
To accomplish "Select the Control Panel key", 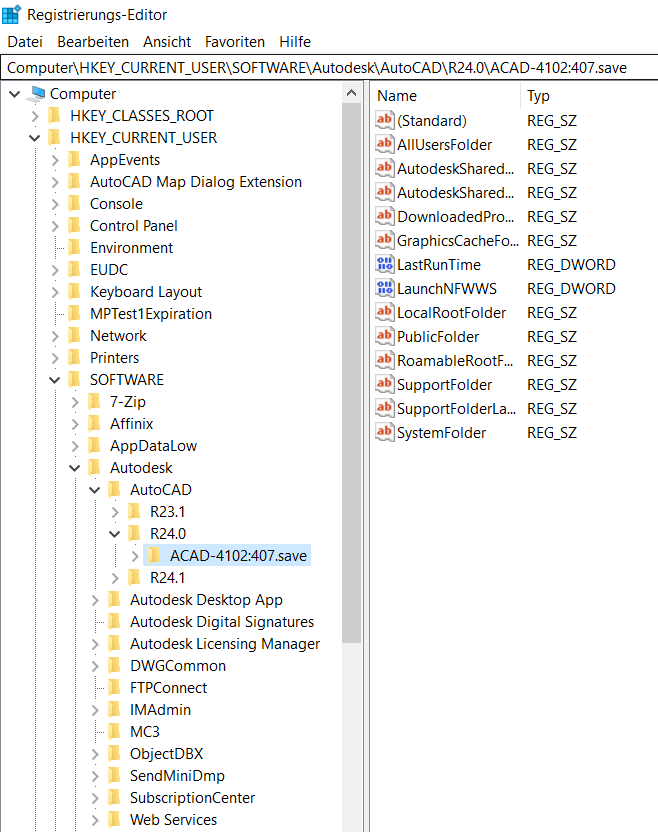I will pyautogui.click(x=133, y=226).
